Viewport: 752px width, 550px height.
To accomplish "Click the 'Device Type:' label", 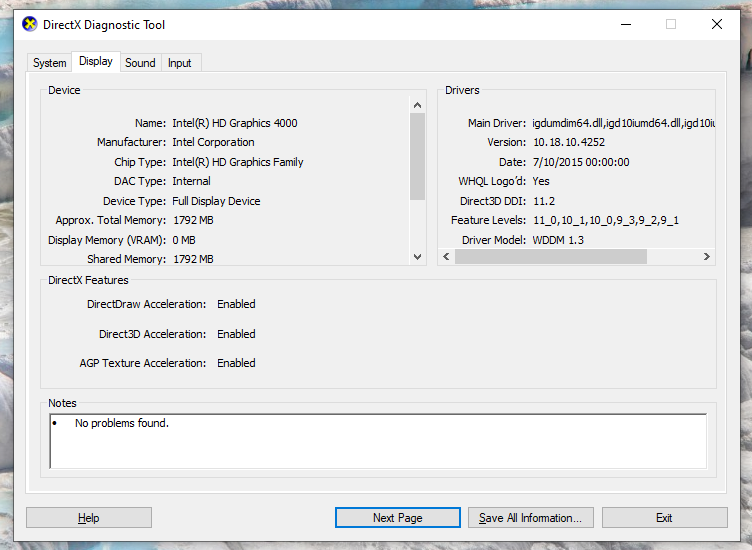I will 134,201.
